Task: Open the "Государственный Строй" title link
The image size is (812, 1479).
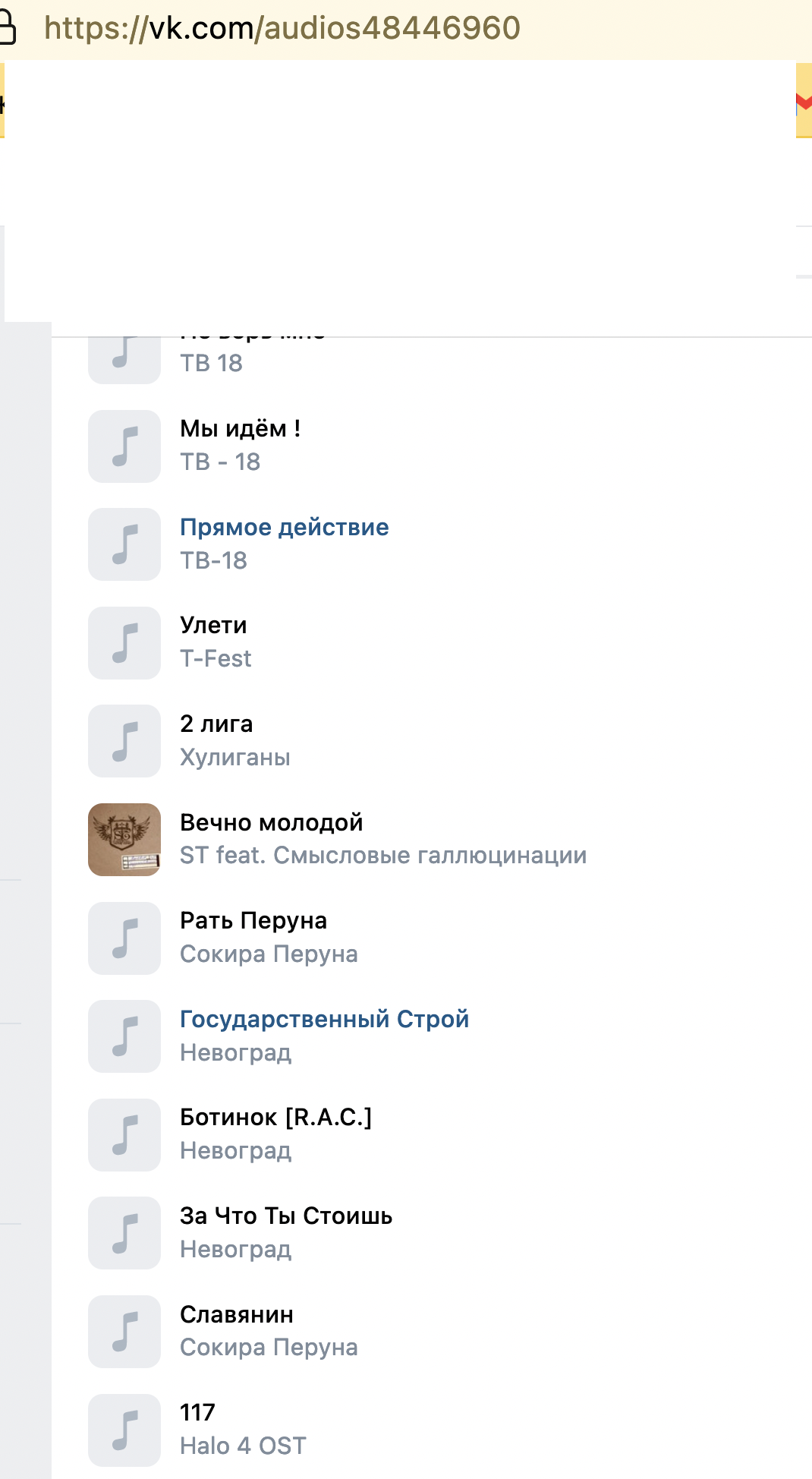Action: tap(324, 1019)
